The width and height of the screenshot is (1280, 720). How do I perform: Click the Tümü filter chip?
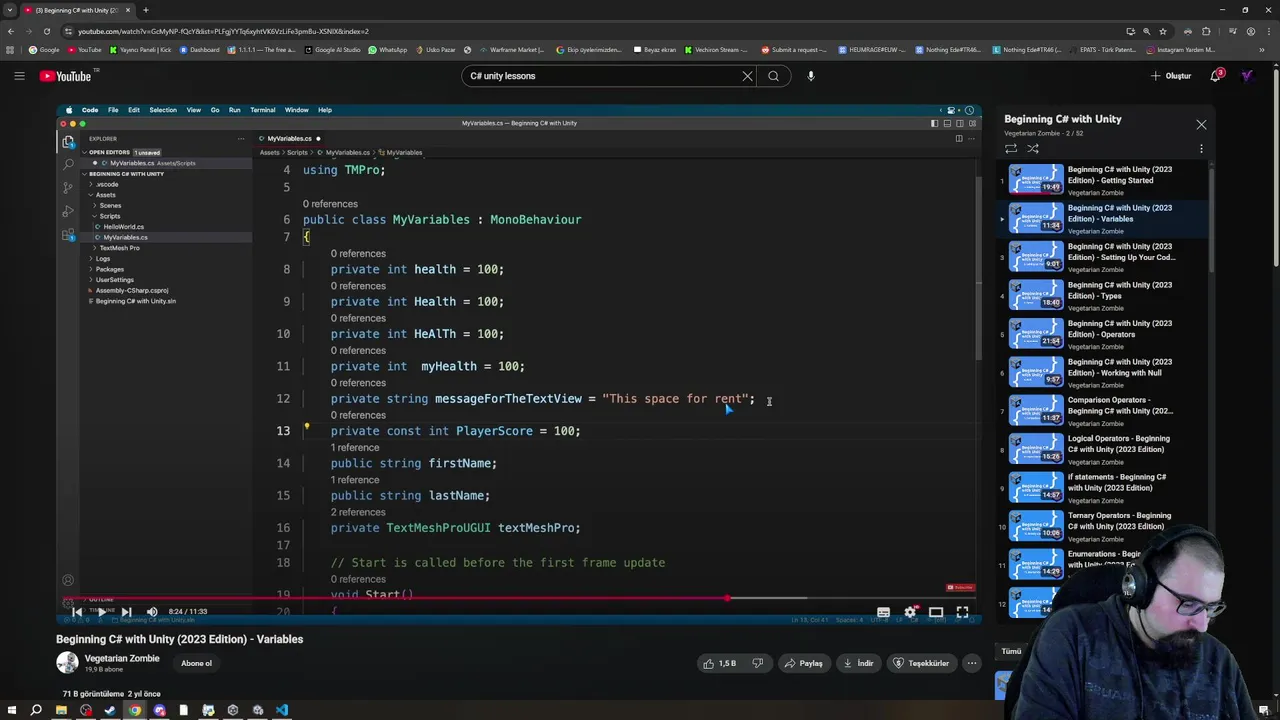[1012, 651]
